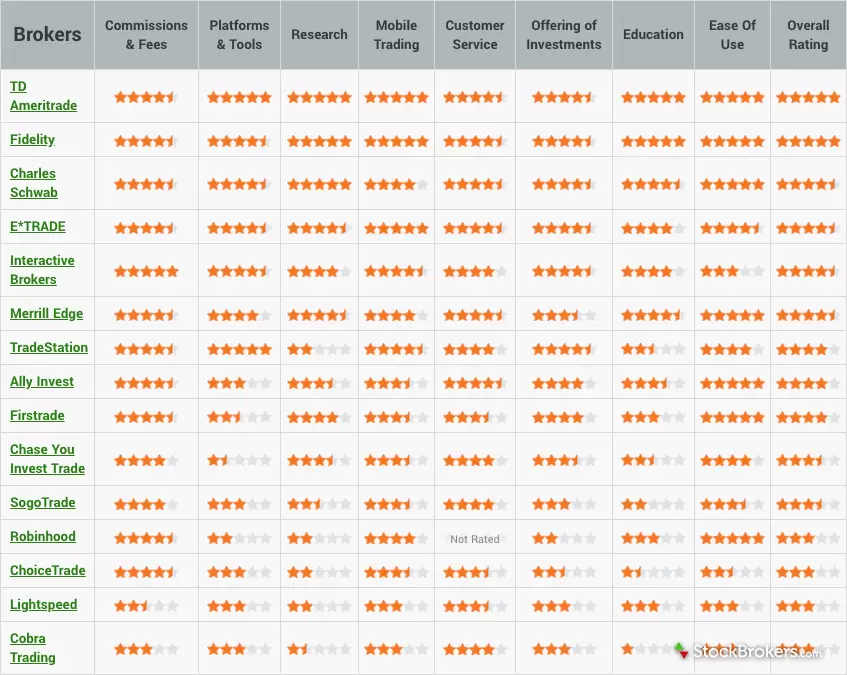Viewport: 847px width, 675px height.
Task: Follow the Charles Schwab link
Action: [33, 183]
